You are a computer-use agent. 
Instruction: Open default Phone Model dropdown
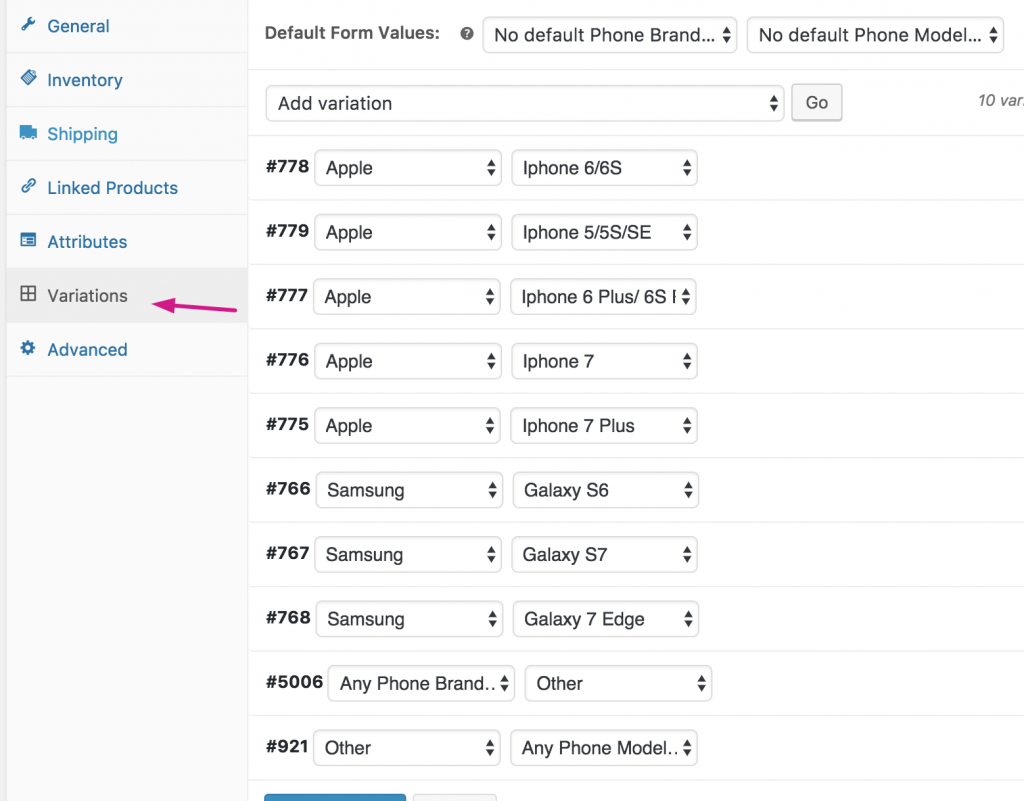tap(874, 35)
